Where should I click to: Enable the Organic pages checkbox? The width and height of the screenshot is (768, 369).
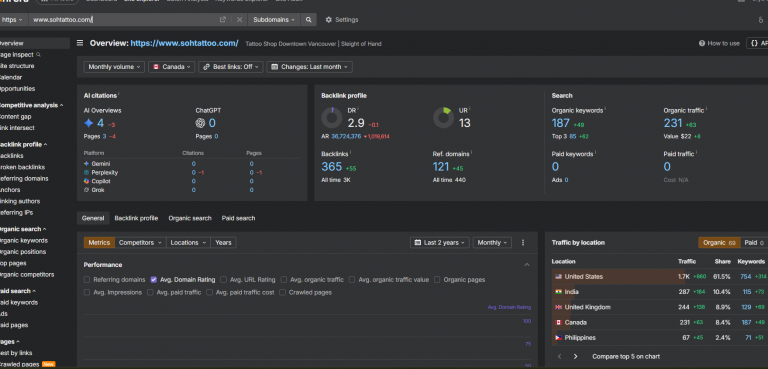[437, 280]
